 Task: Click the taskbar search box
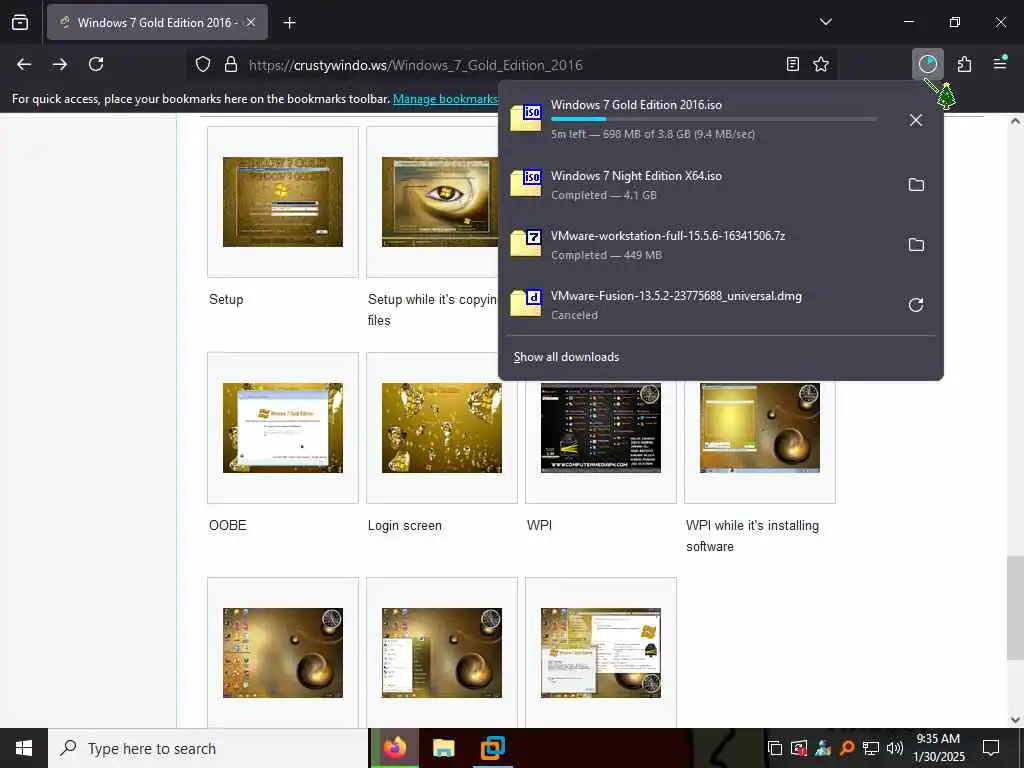click(208, 748)
